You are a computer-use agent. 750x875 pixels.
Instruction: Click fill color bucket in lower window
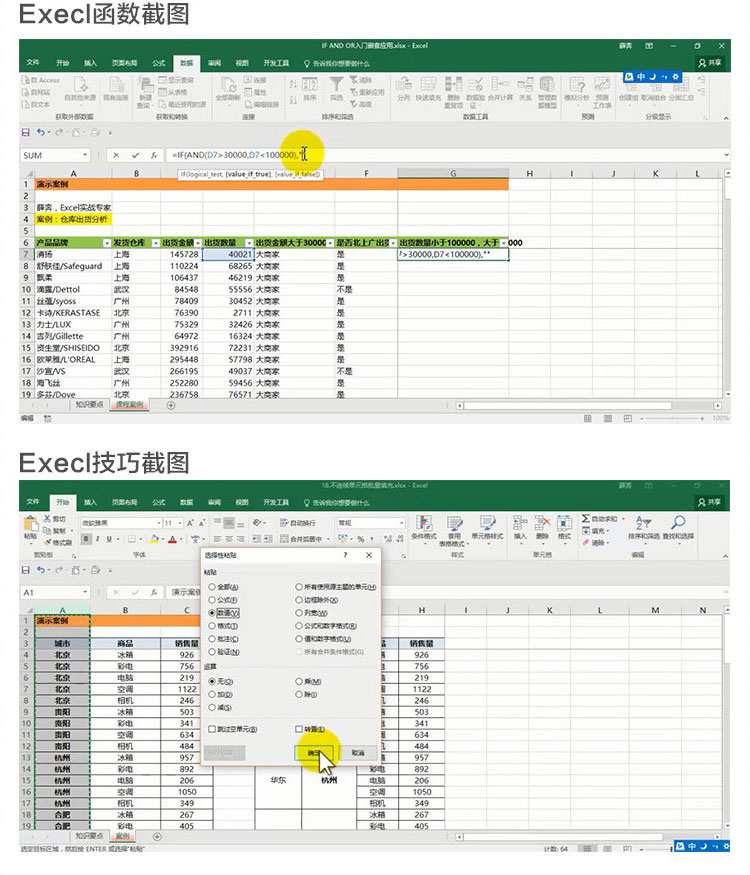tap(155, 539)
